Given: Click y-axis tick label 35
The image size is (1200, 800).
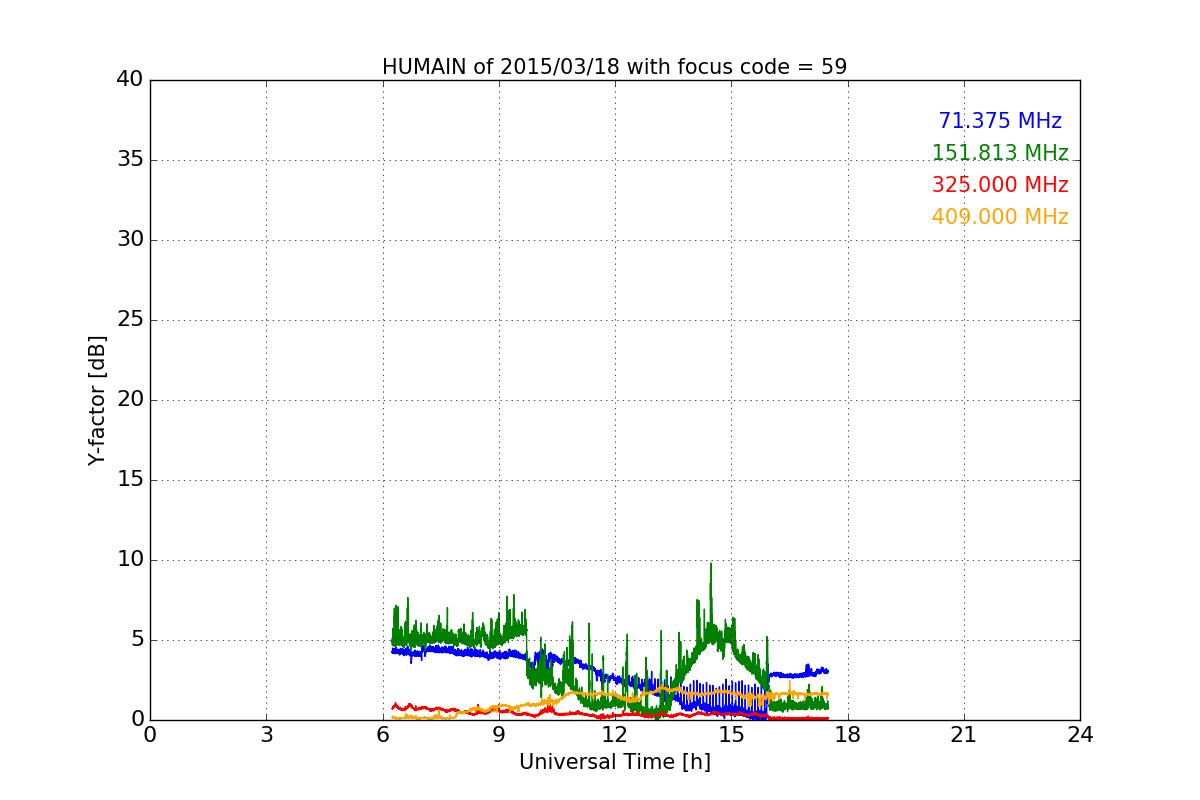Looking at the screenshot, I should 130,160.
